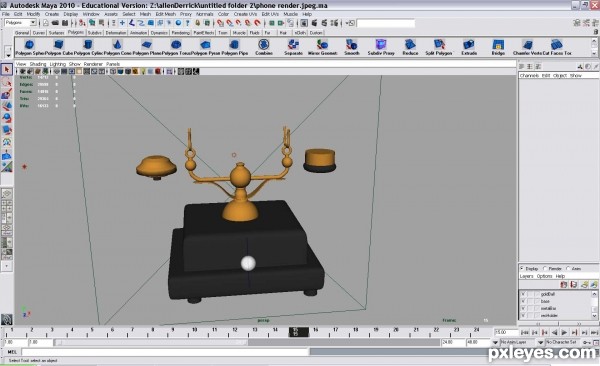Click the Subdiv Proxy shelf icon
The height and width of the screenshot is (366, 600).
pos(381,44)
